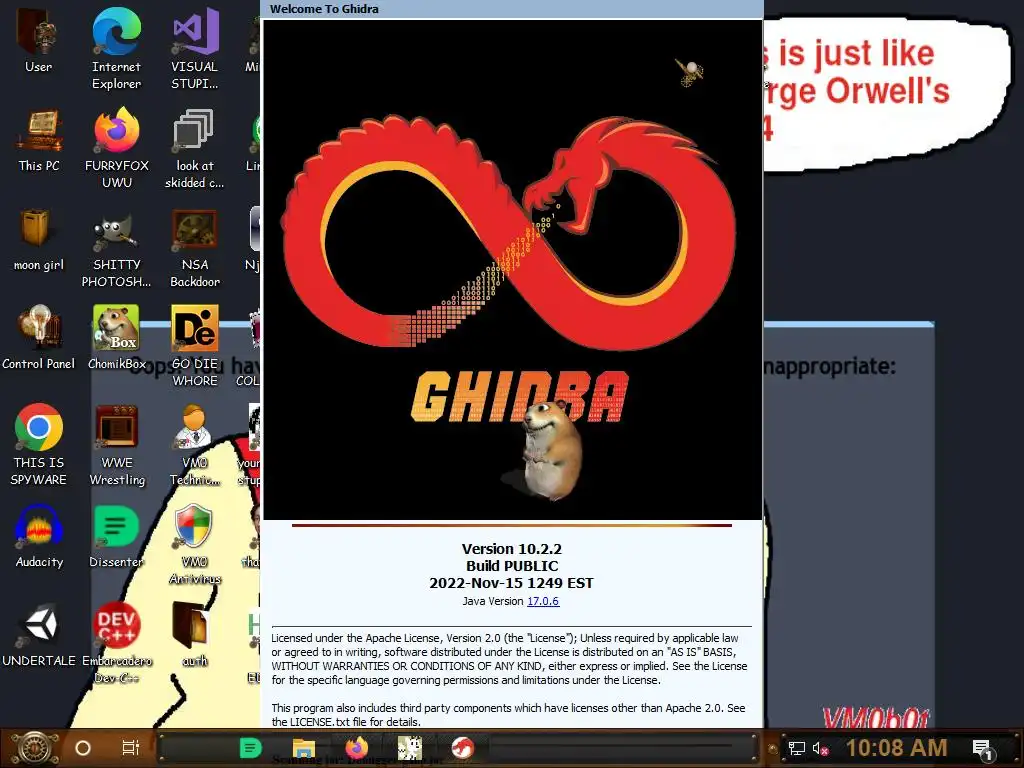Open the Dissenter desktop icon
Image resolution: width=1024 pixels, height=768 pixels.
click(x=116, y=536)
